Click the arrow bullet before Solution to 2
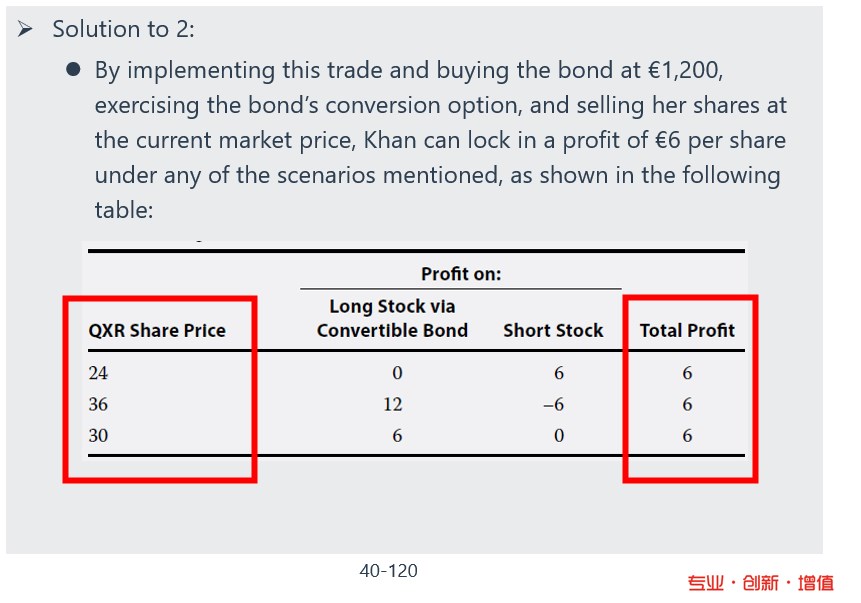 pos(26,30)
